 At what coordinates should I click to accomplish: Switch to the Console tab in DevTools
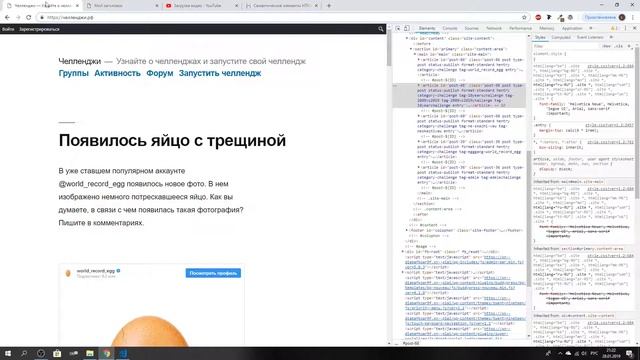[x=450, y=28]
